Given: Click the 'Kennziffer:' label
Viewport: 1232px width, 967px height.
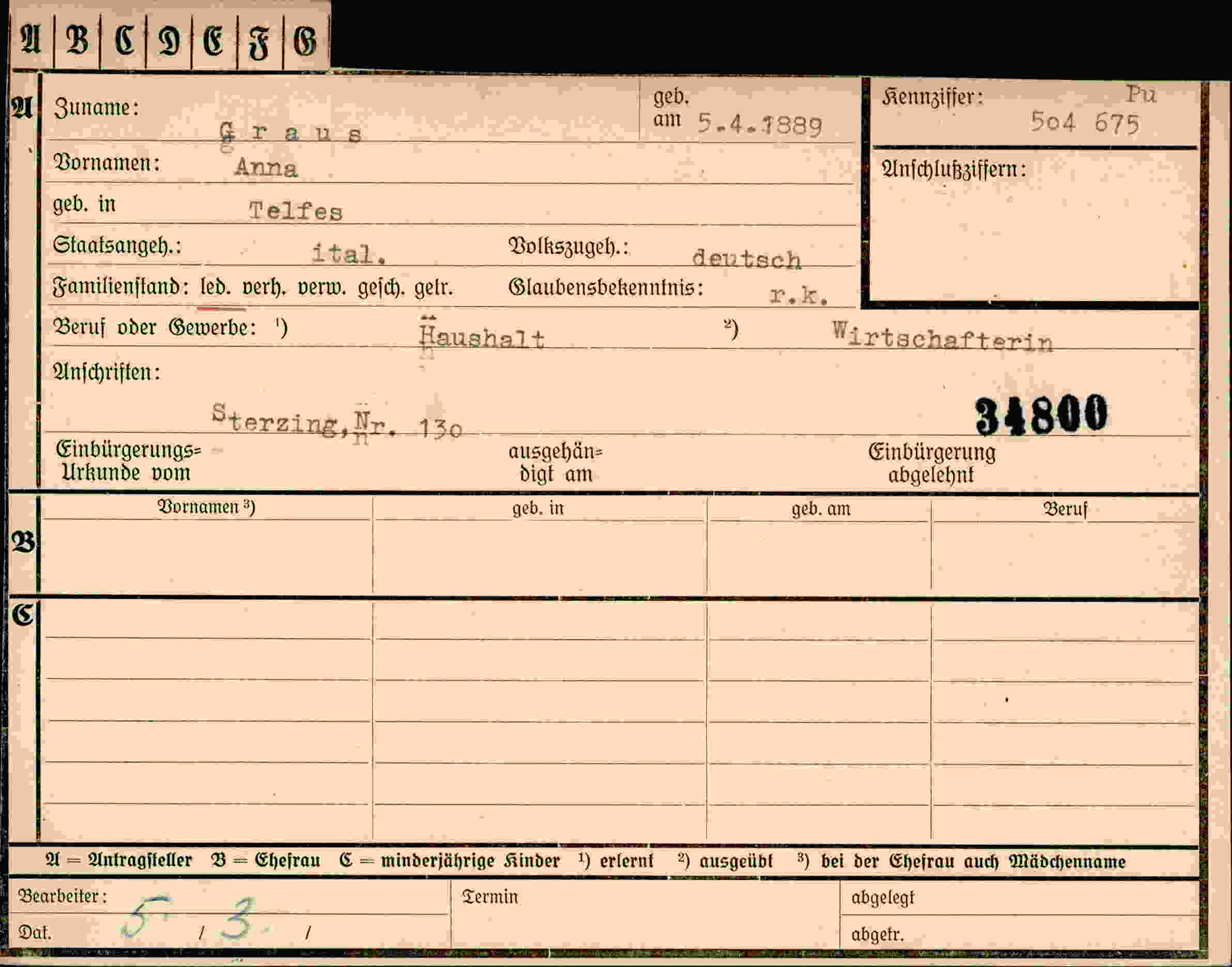Looking at the screenshot, I should pyautogui.click(x=932, y=98).
